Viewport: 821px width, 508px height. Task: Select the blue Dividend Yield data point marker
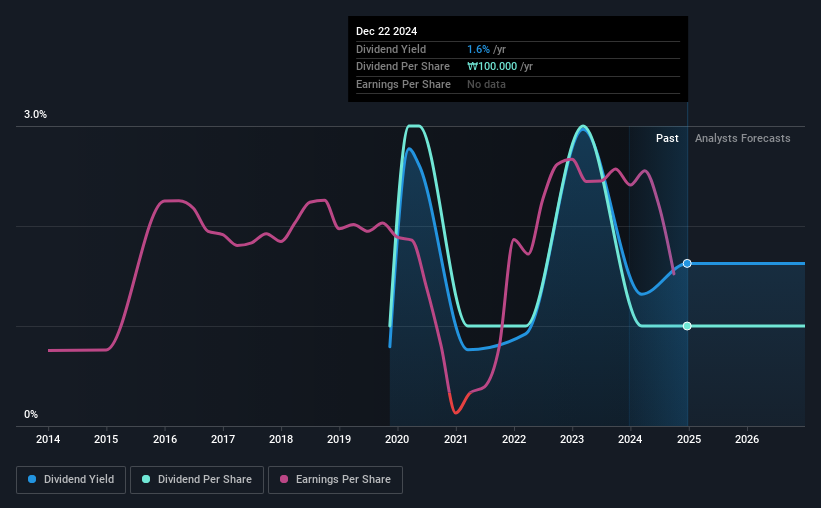[x=687, y=263]
